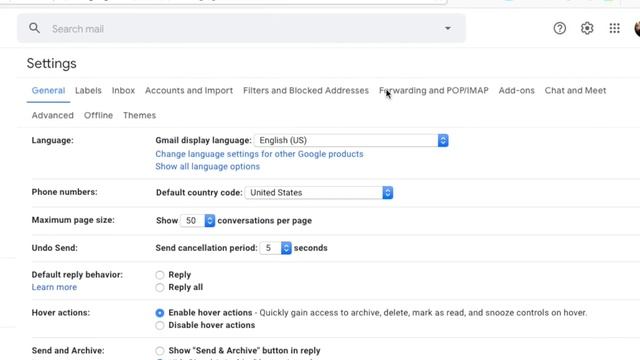Select Show "Send & Archive" button in reply

click(160, 351)
